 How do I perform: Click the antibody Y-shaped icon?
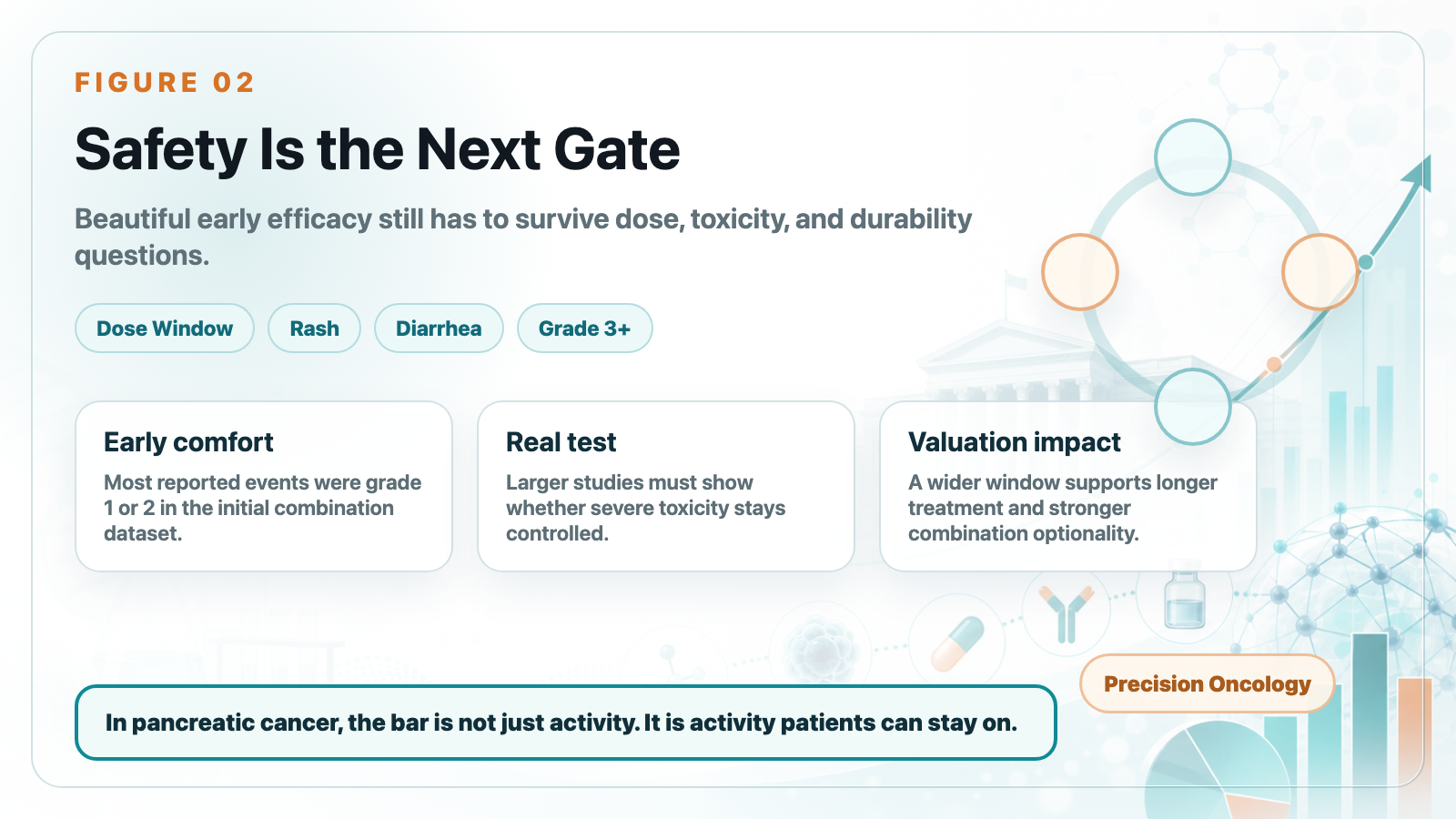(1066, 613)
